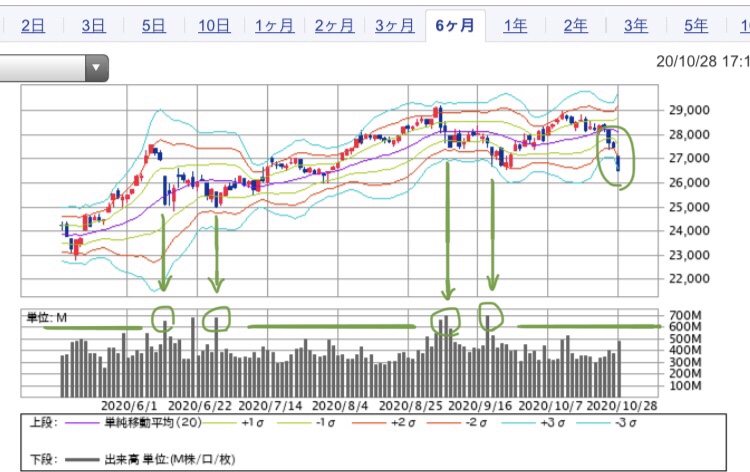The image size is (750, 472).
Task: Open the 3年 chart tab
Action: point(635,26)
